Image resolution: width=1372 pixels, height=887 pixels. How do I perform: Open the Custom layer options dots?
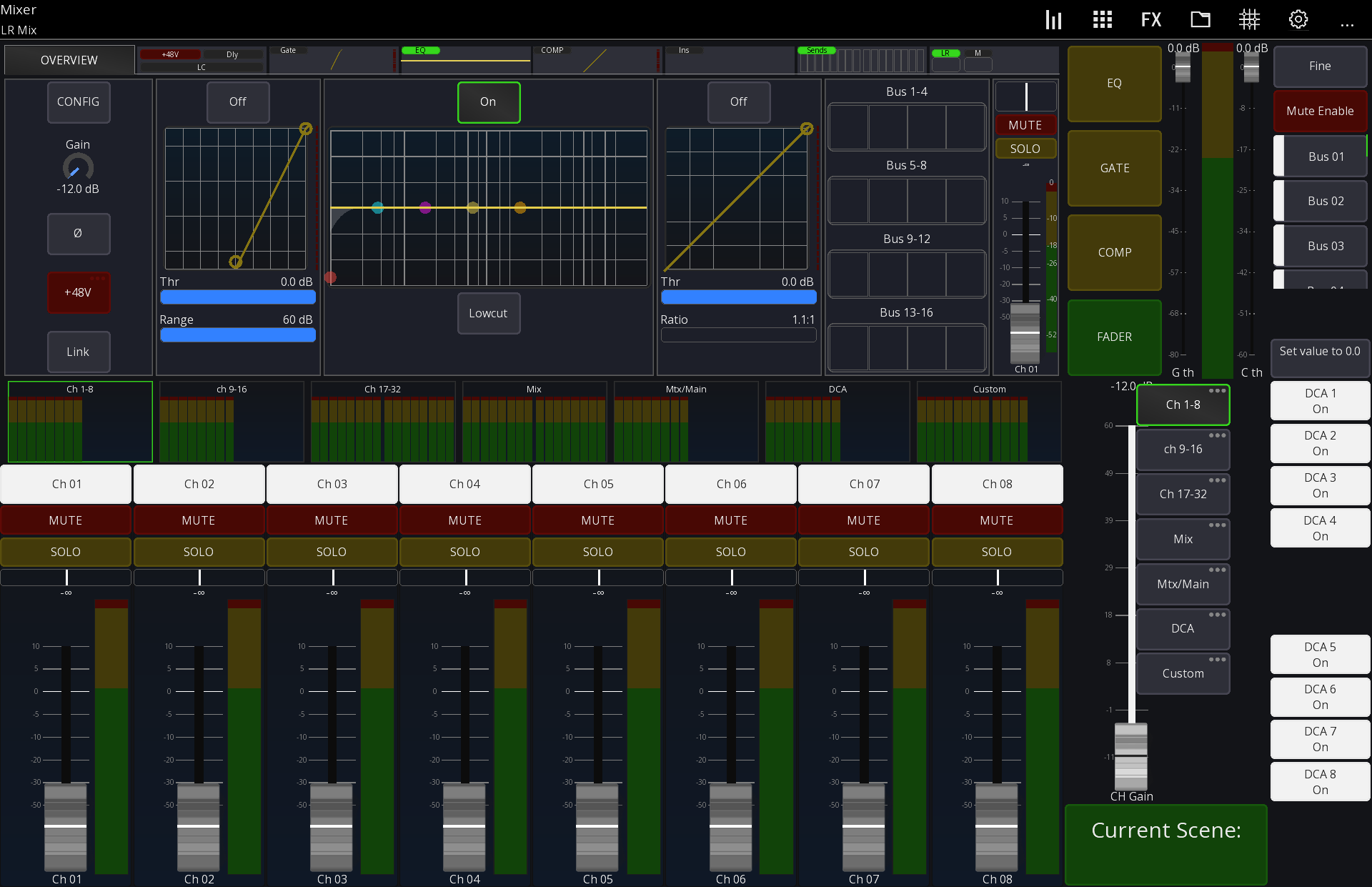[x=1217, y=659]
